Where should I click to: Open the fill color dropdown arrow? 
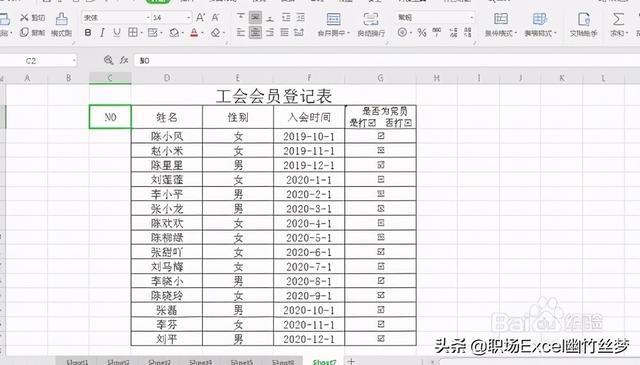pyautogui.click(x=182, y=33)
